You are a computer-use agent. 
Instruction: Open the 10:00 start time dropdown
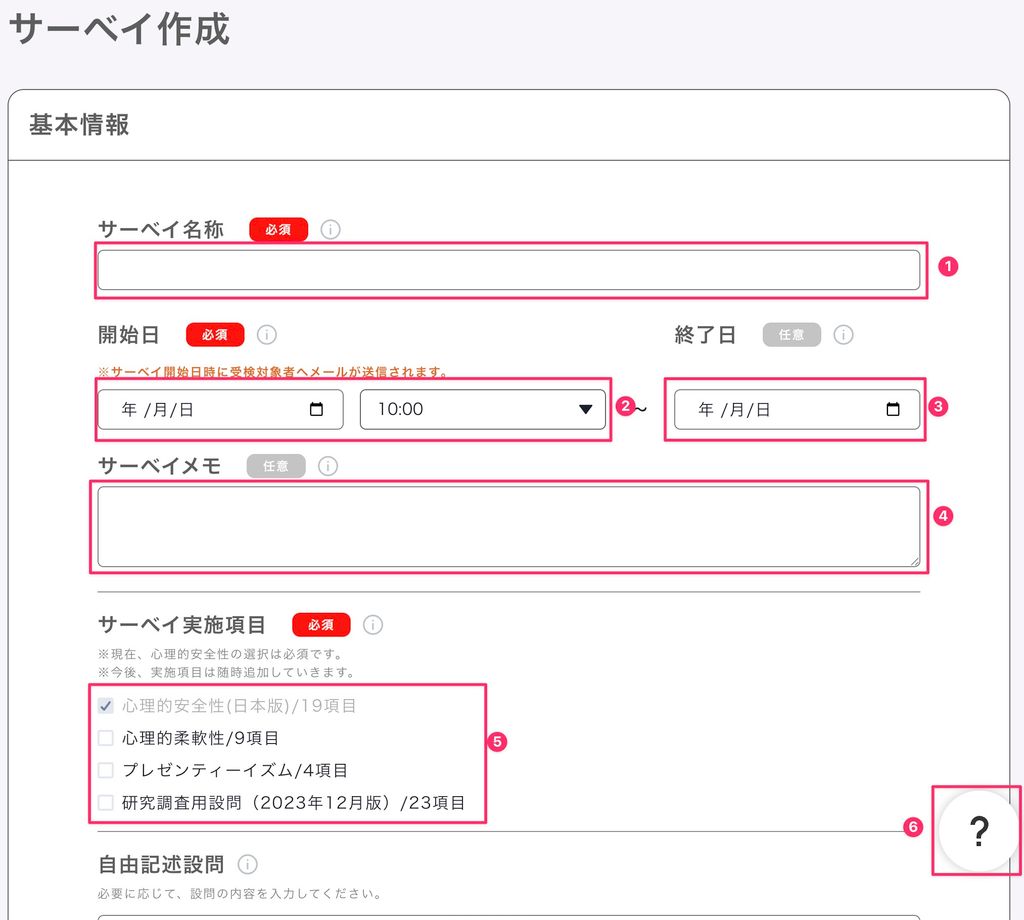click(x=482, y=409)
